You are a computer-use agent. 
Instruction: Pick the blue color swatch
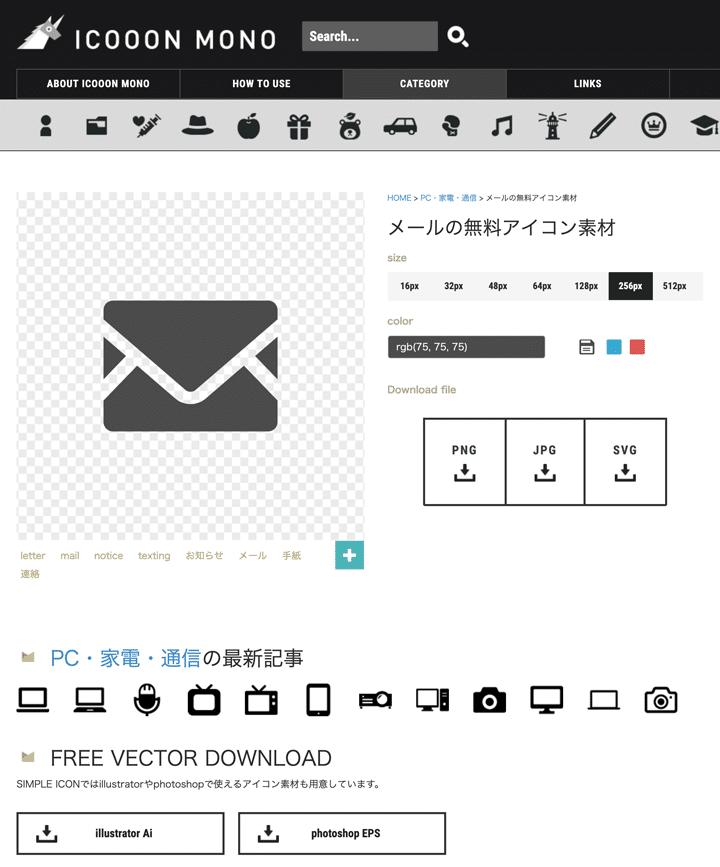[614, 347]
